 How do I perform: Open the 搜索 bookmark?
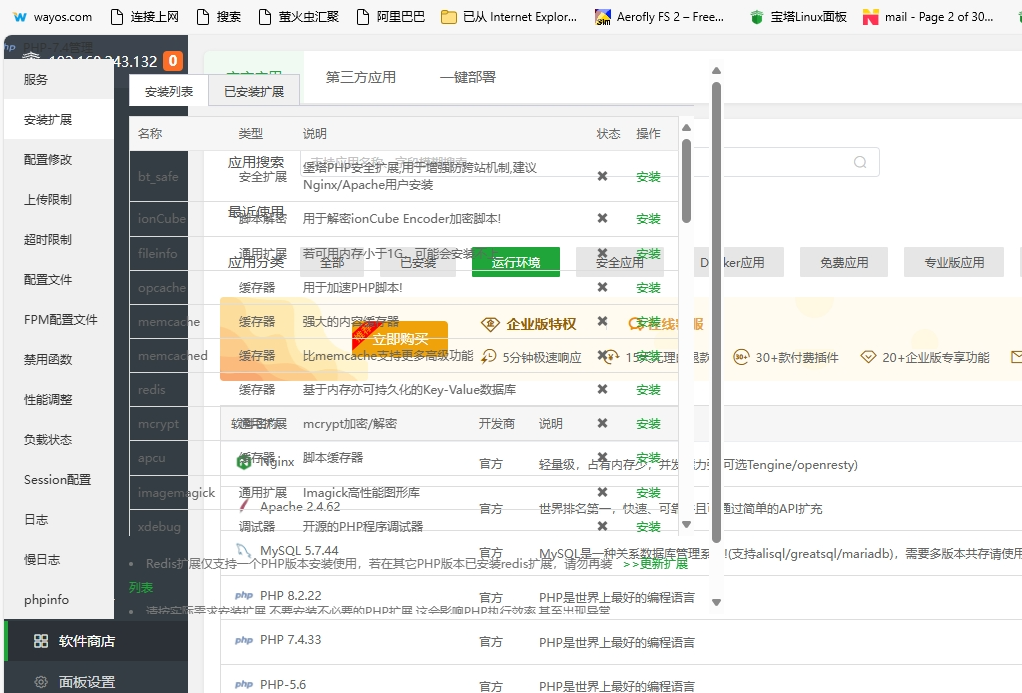(218, 17)
